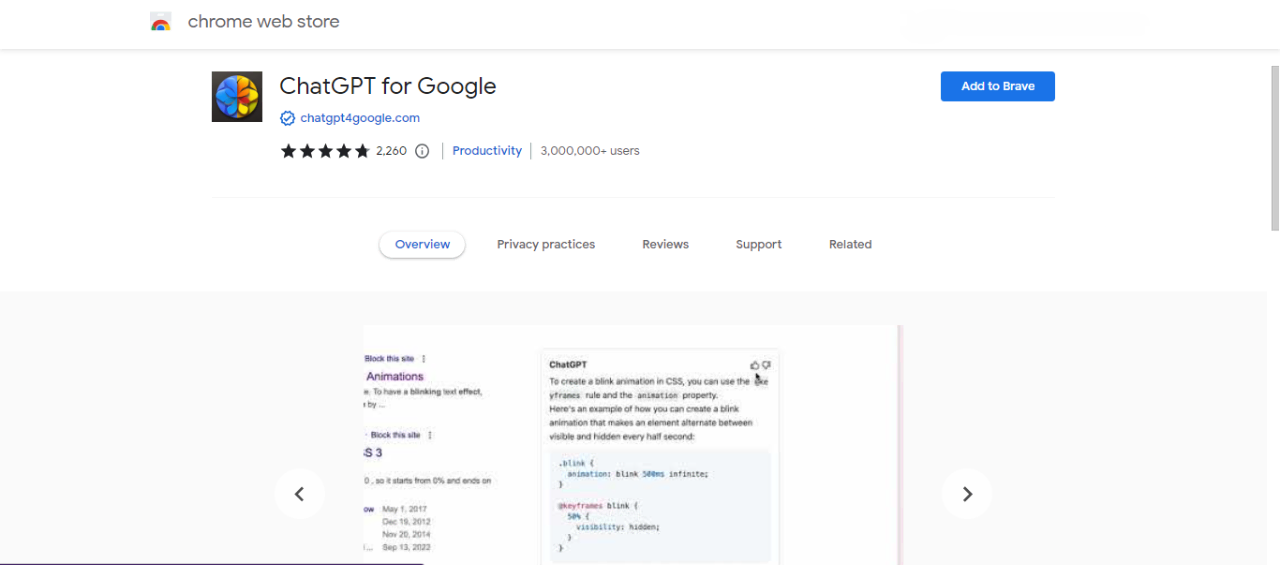Switch to the Privacy practices tab
Image resolution: width=1280 pixels, height=565 pixels.
point(546,245)
